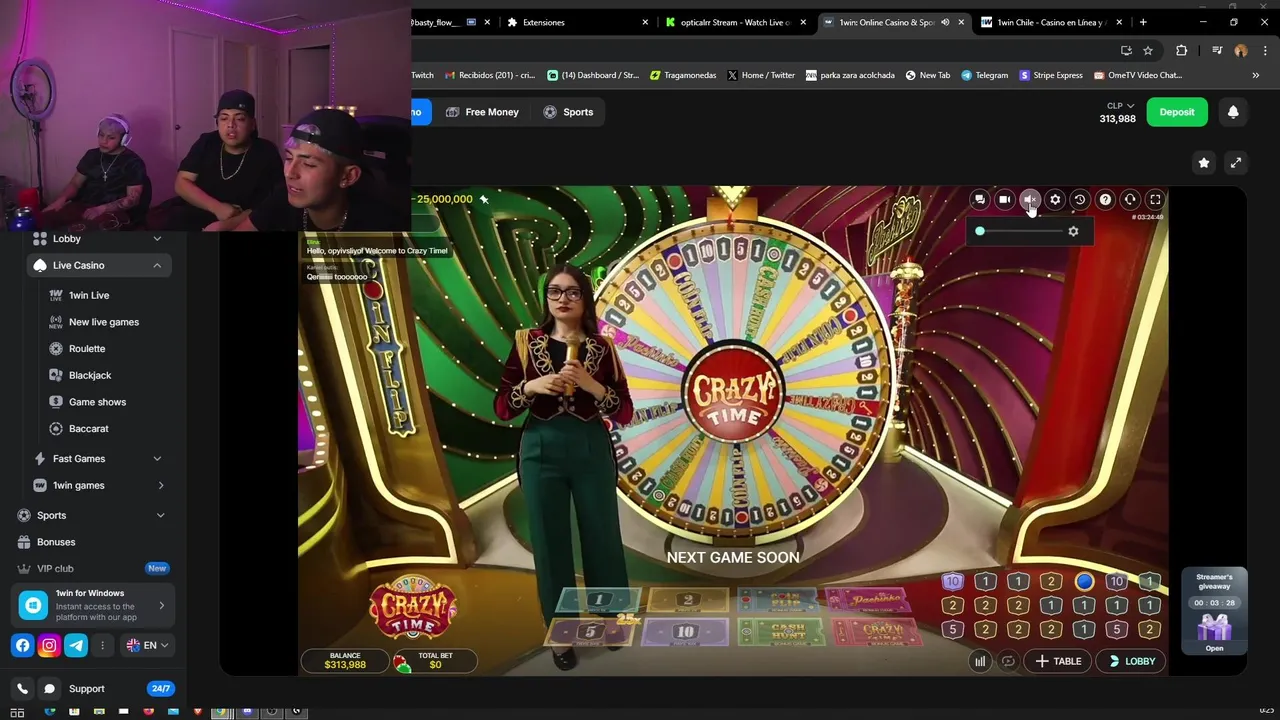Open advanced sound settings gear beside slider
Viewport: 1280px width, 720px height.
coord(1073,231)
